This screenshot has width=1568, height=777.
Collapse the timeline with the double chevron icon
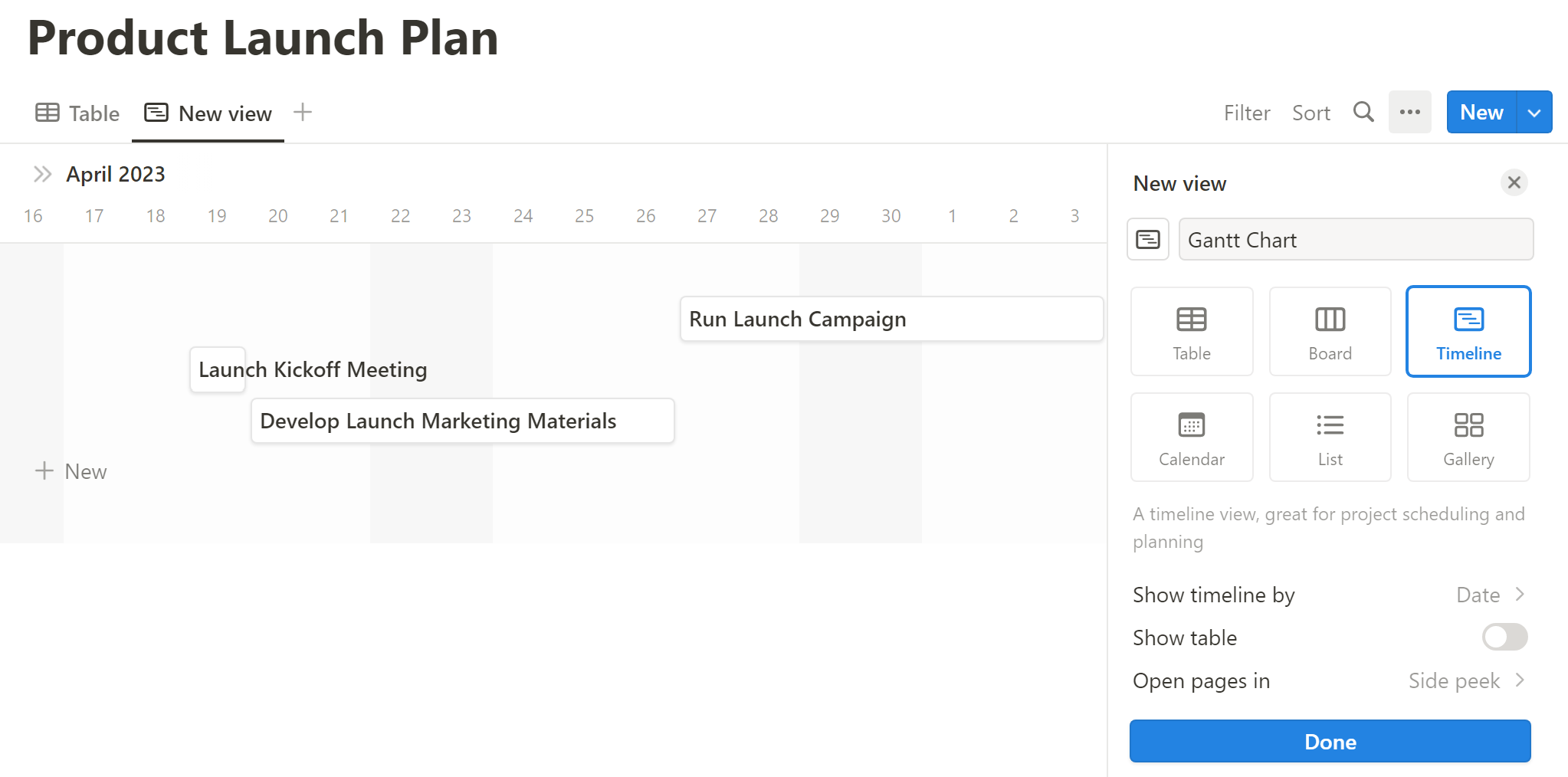41,173
